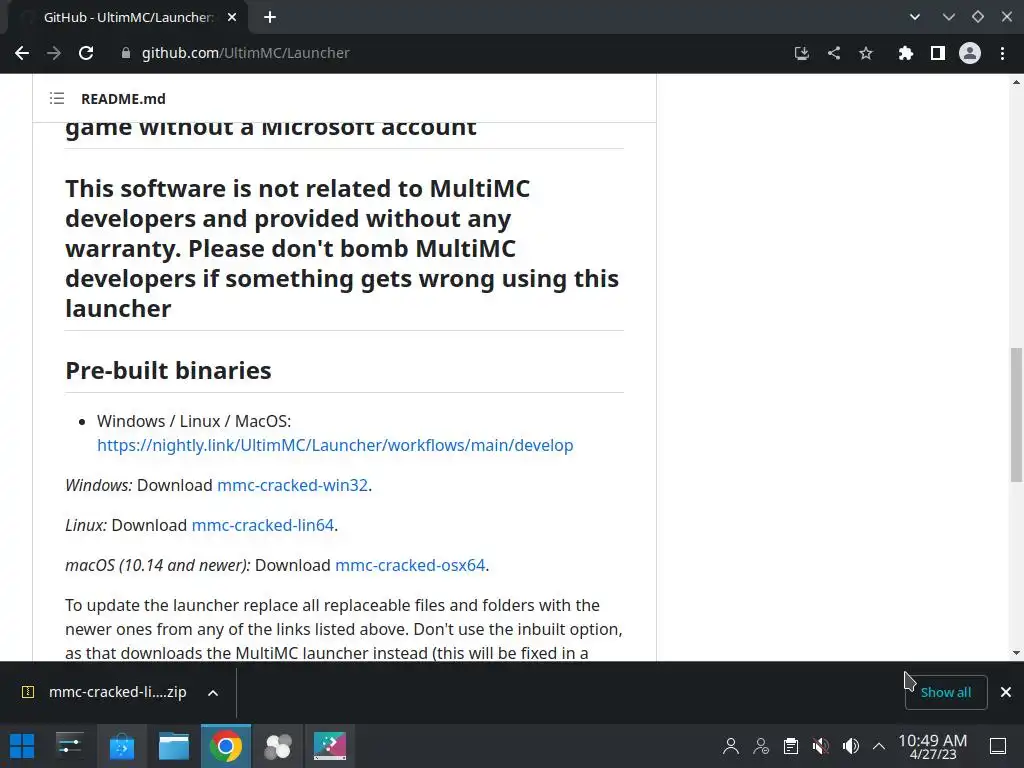Open the tab search dropdown chevron
The width and height of the screenshot is (1024, 768).
pyautogui.click(x=914, y=17)
